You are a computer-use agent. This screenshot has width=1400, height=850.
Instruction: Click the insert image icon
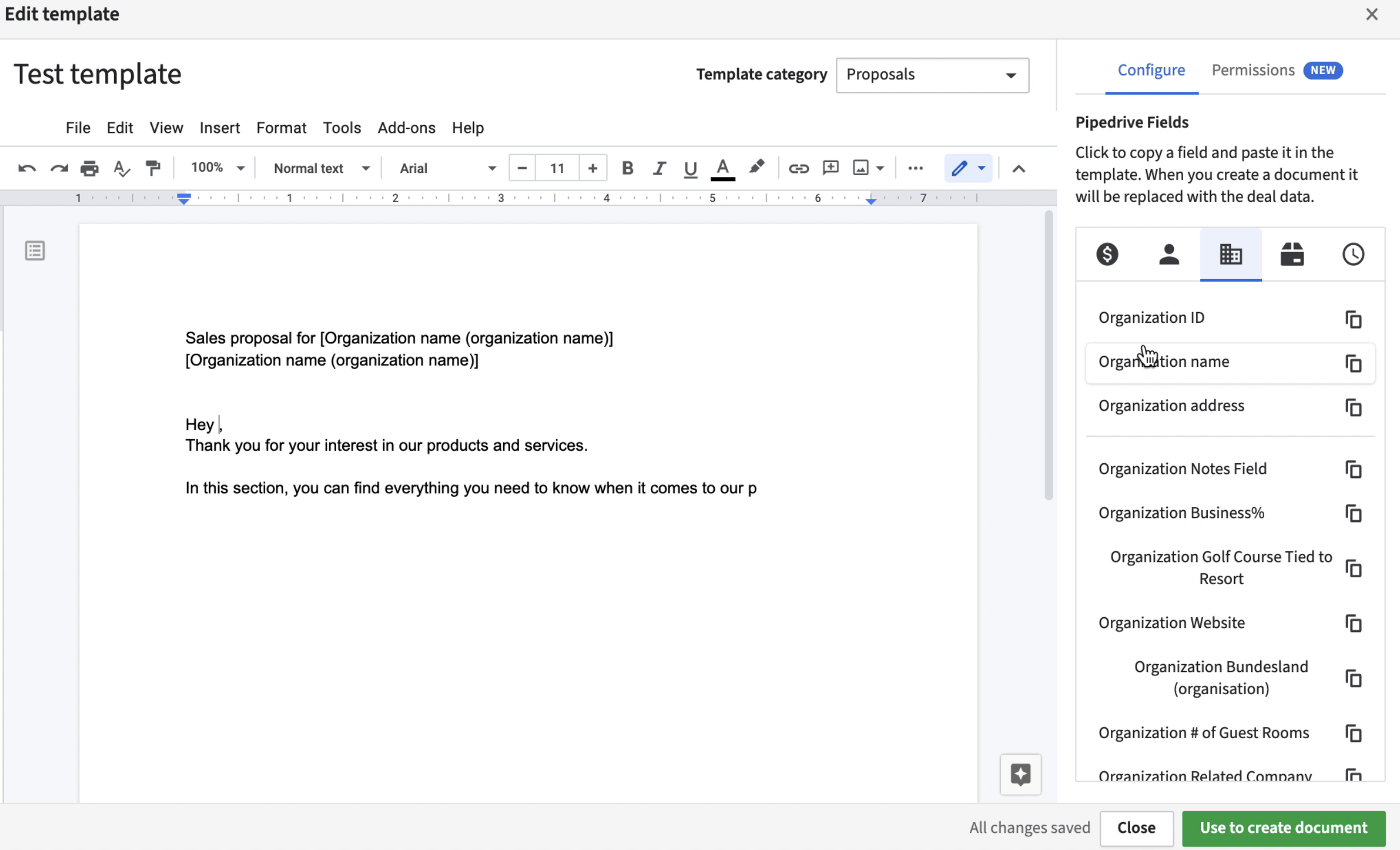point(860,168)
